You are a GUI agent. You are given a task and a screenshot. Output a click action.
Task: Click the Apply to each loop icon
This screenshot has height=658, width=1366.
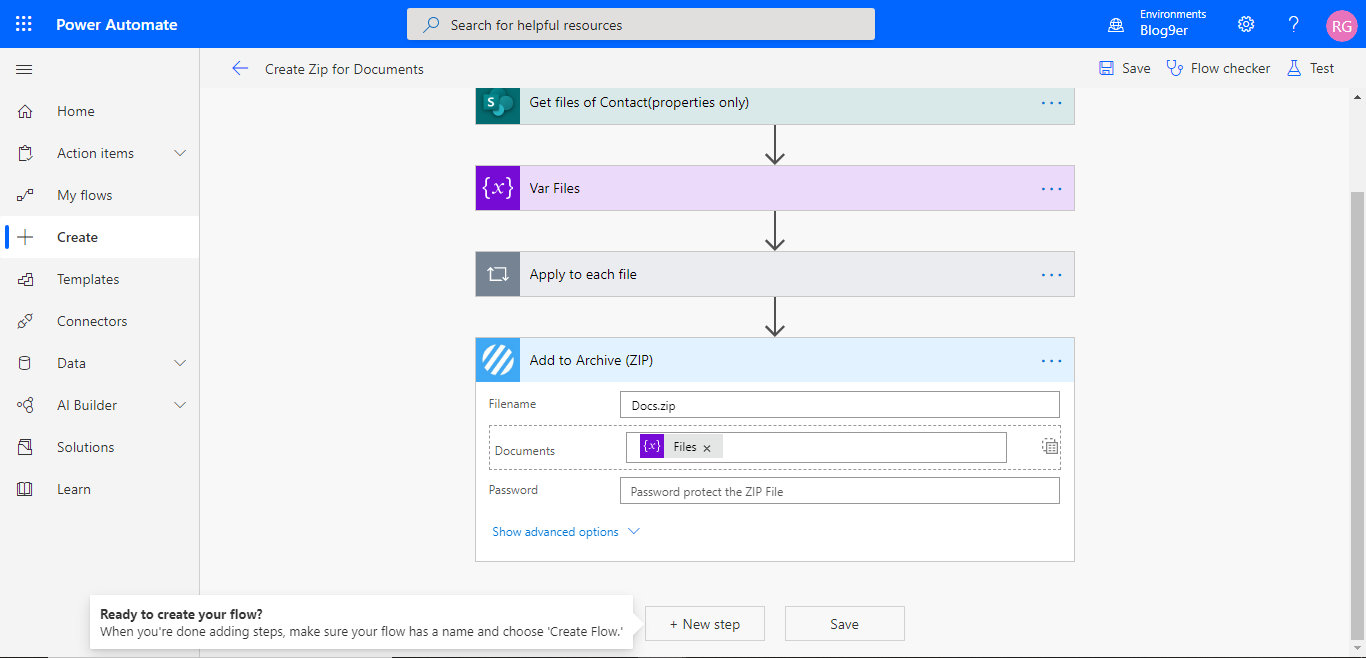tap(497, 274)
